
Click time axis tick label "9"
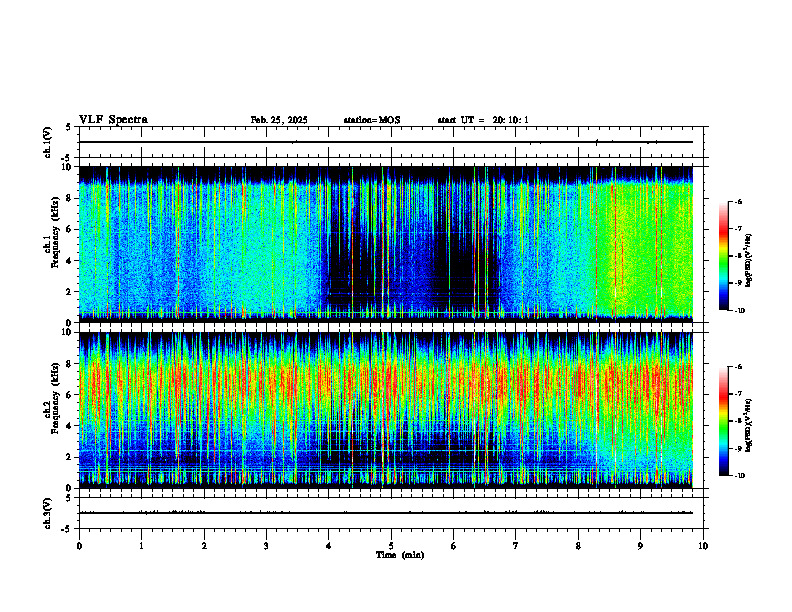[x=640, y=546]
